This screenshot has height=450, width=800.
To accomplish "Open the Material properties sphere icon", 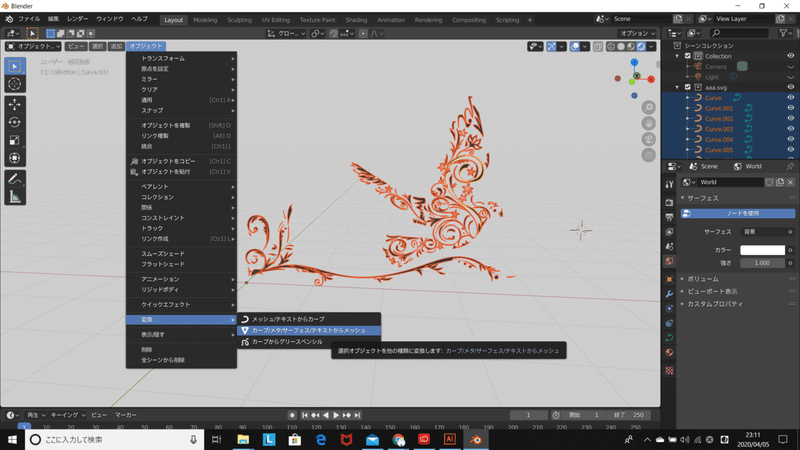I will [x=669, y=353].
